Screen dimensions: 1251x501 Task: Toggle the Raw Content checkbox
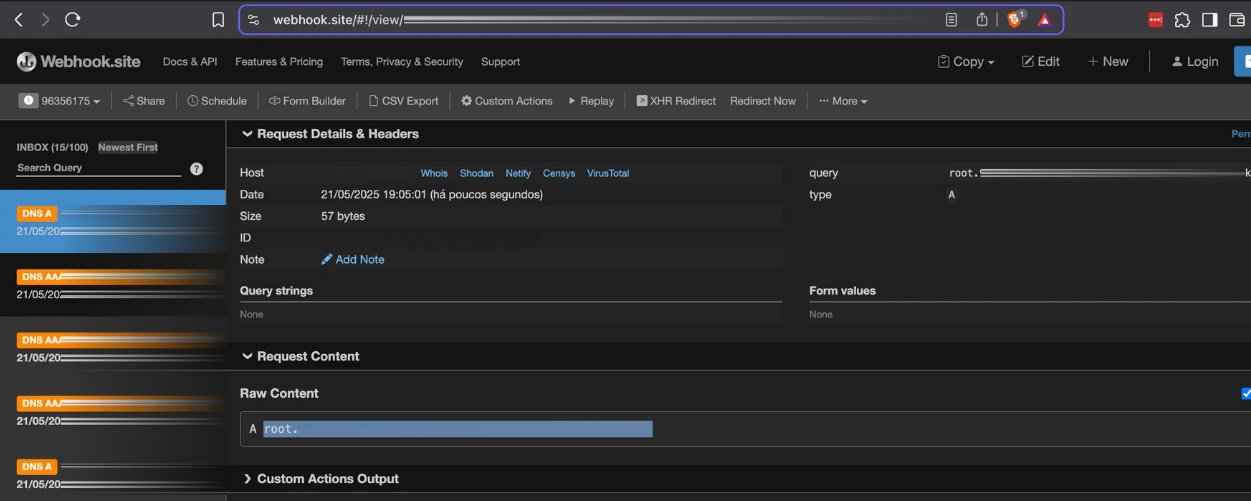[1246, 393]
